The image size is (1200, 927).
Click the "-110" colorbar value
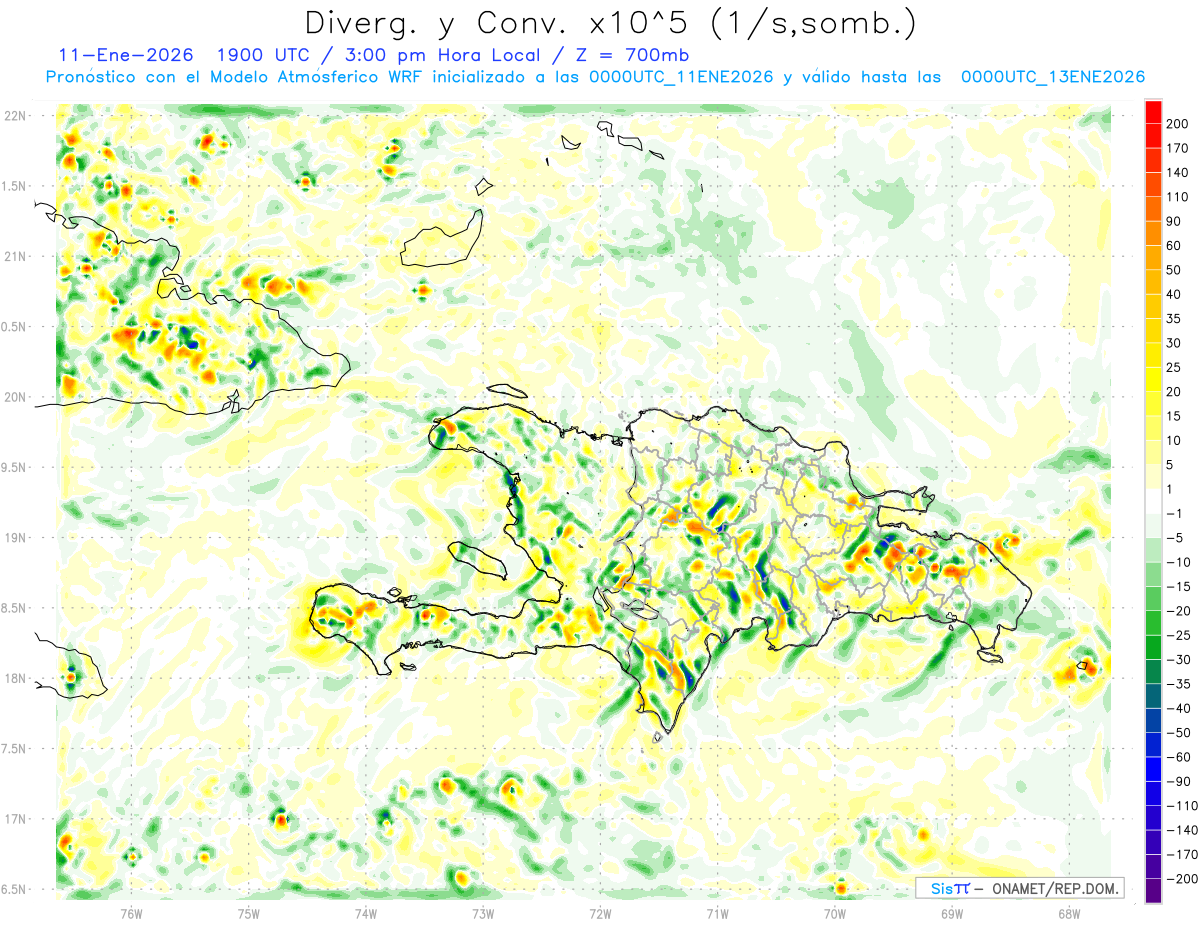tap(1184, 805)
